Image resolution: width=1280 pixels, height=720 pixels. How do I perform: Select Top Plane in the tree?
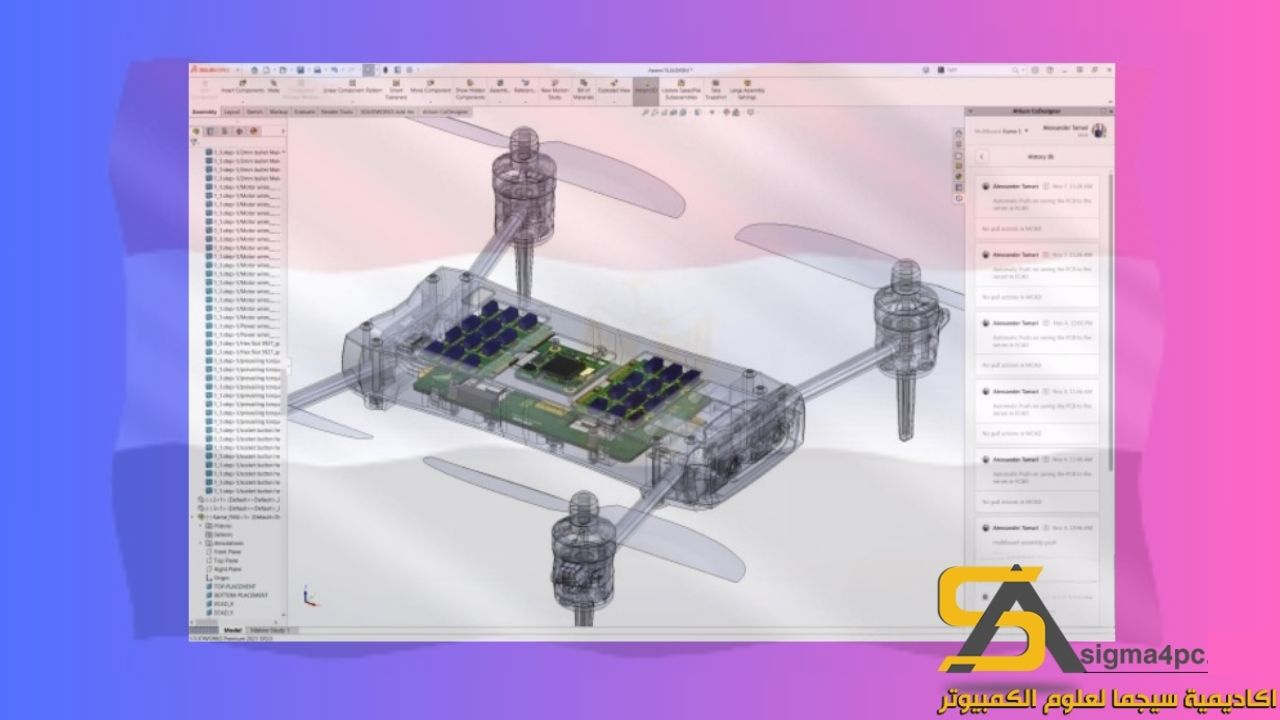pyautogui.click(x=222, y=560)
